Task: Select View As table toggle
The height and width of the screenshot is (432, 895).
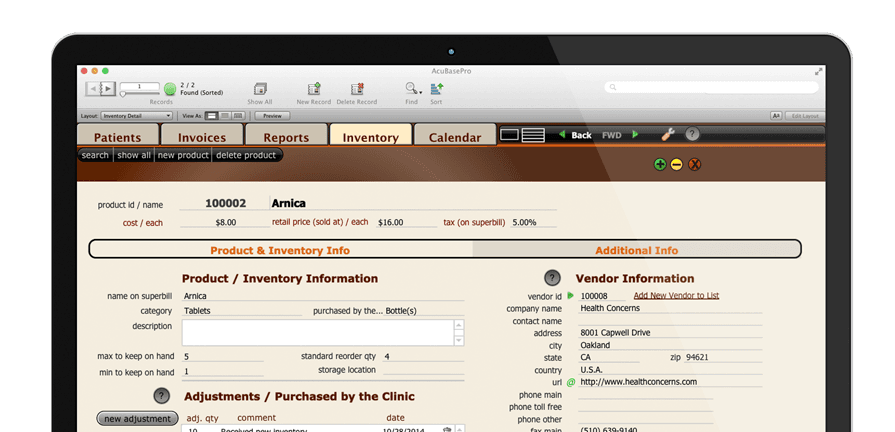Action: (x=239, y=116)
